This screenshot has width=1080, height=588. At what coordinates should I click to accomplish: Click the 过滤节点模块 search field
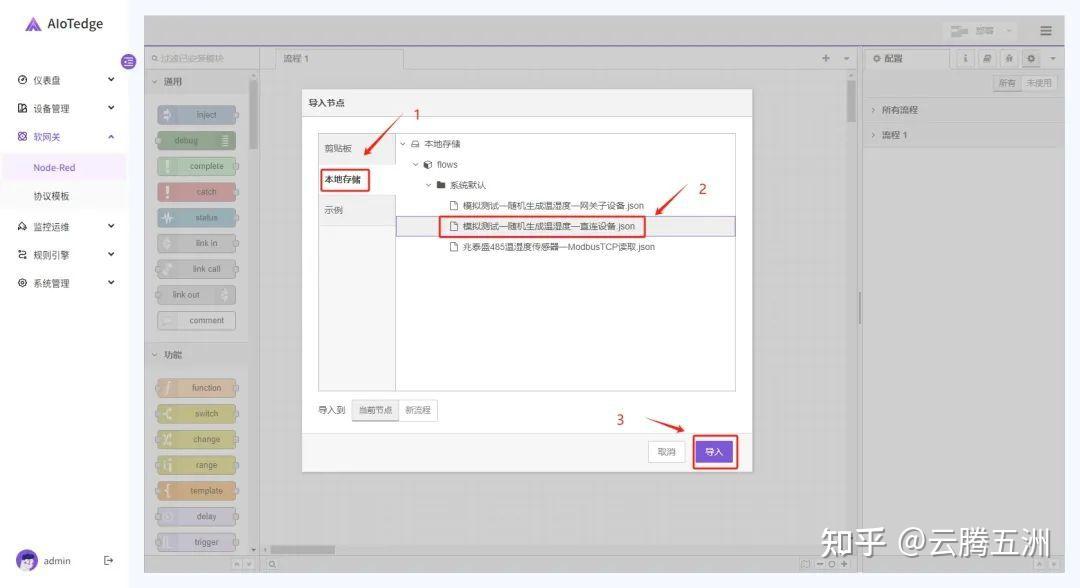click(x=190, y=58)
